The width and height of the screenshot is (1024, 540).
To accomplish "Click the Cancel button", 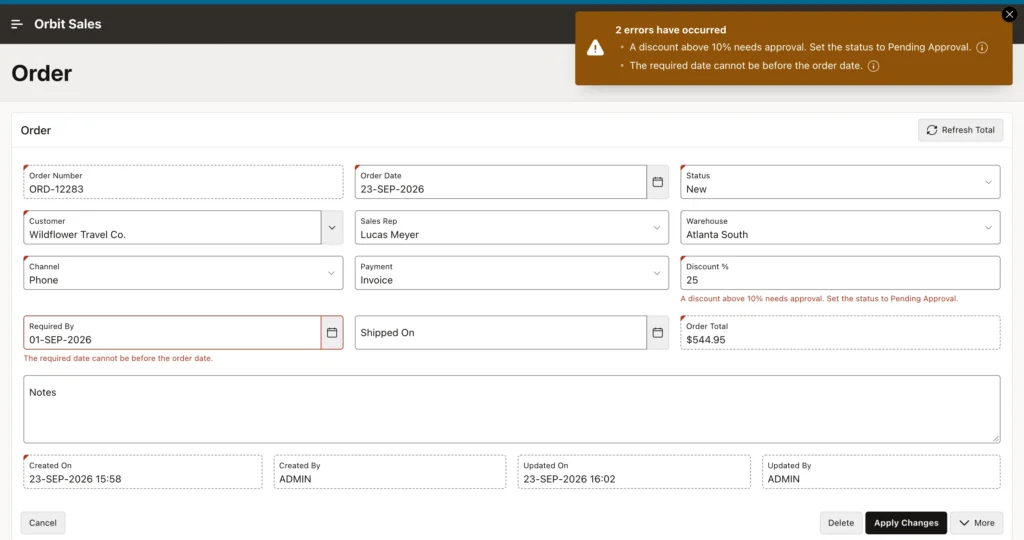I will 42,523.
